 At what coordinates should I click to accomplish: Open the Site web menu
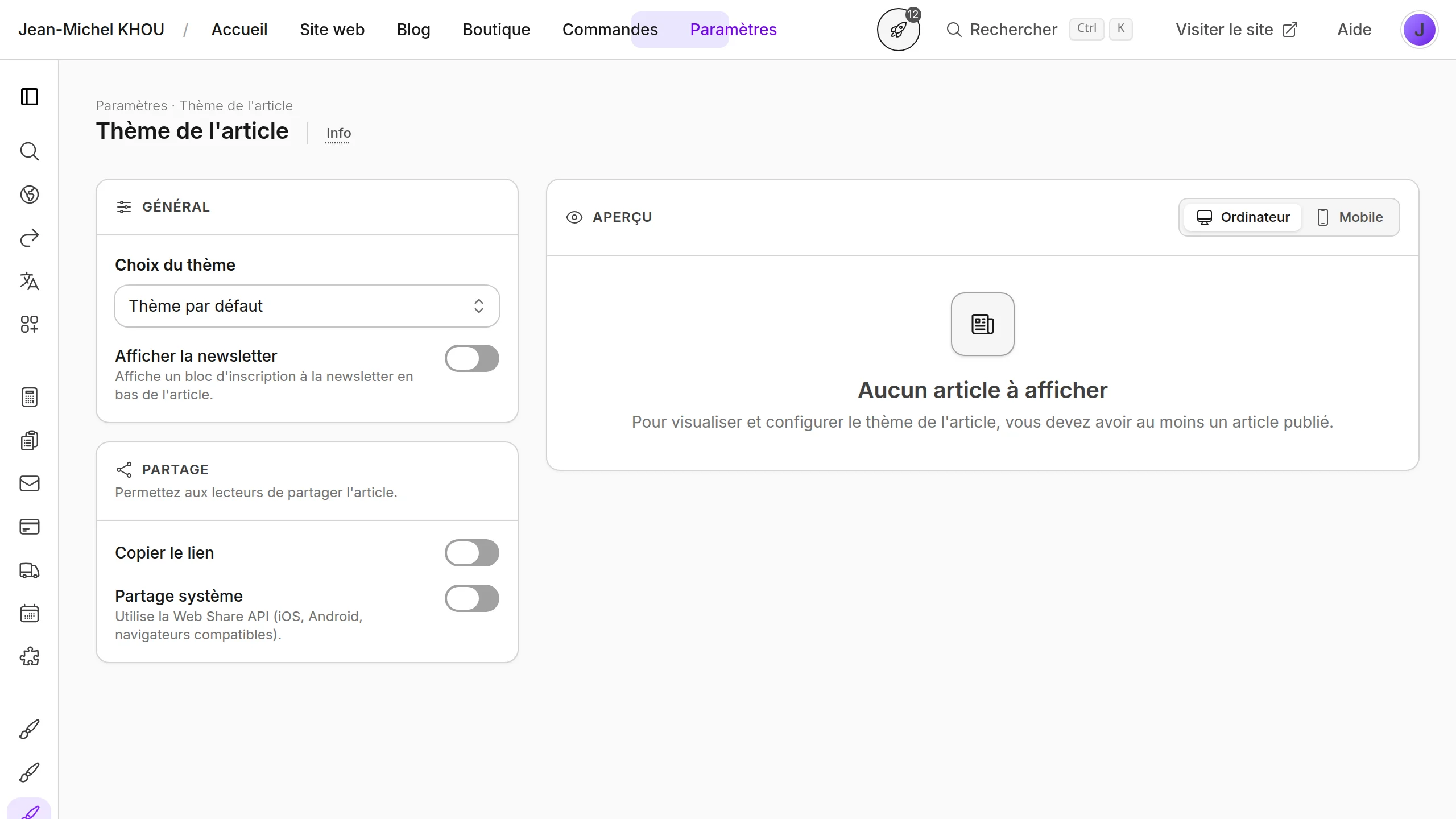tap(332, 30)
